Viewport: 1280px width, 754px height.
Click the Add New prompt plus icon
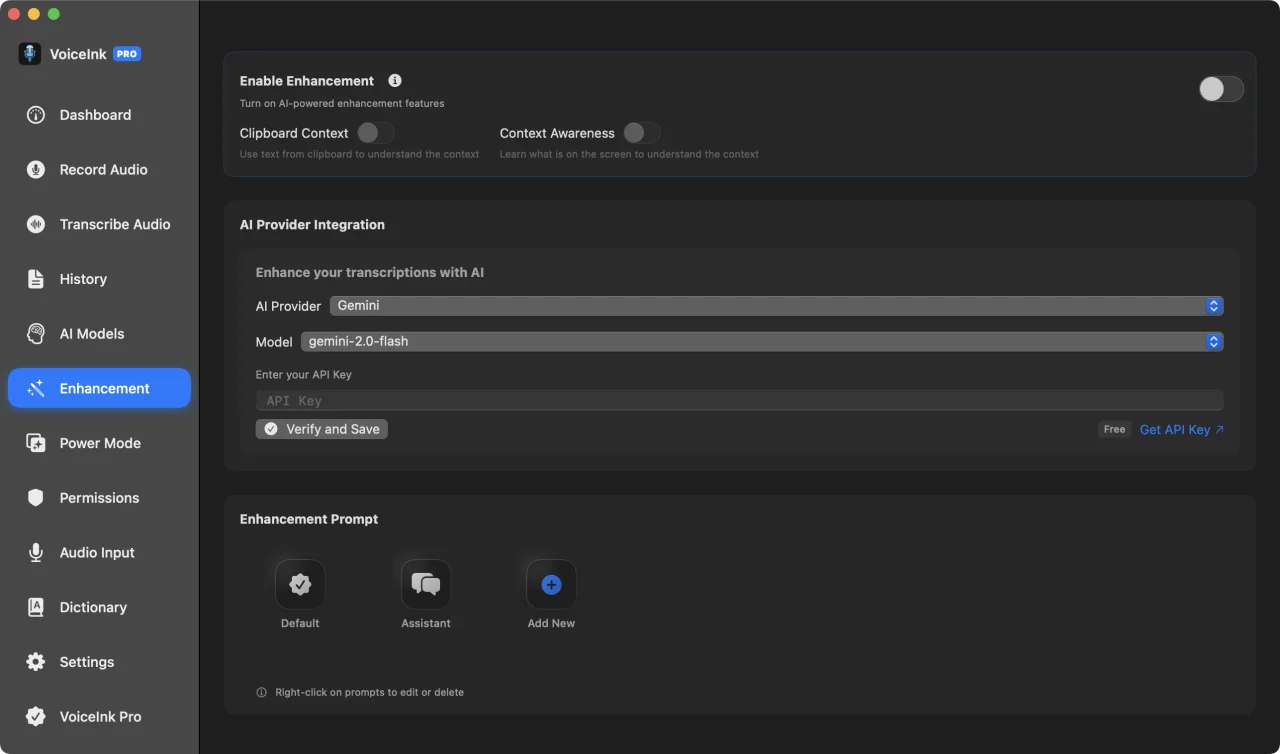551,584
